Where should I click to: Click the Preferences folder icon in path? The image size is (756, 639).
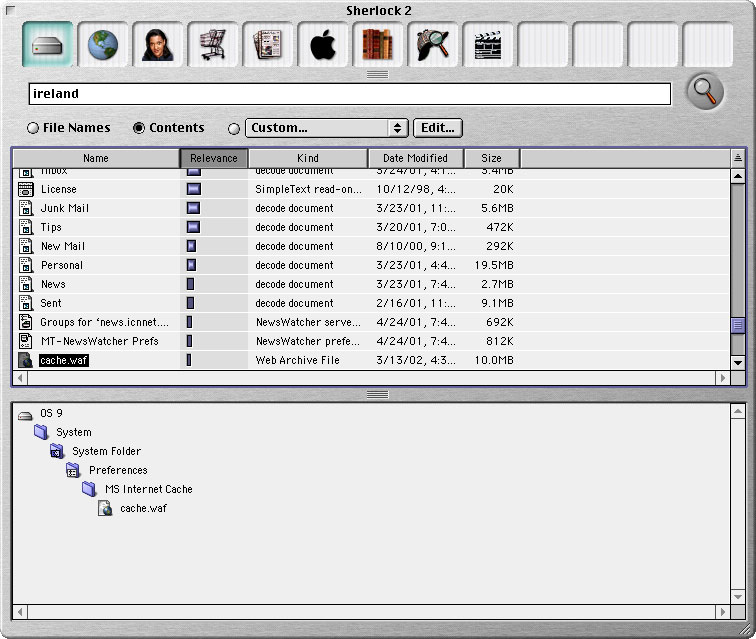(x=73, y=470)
